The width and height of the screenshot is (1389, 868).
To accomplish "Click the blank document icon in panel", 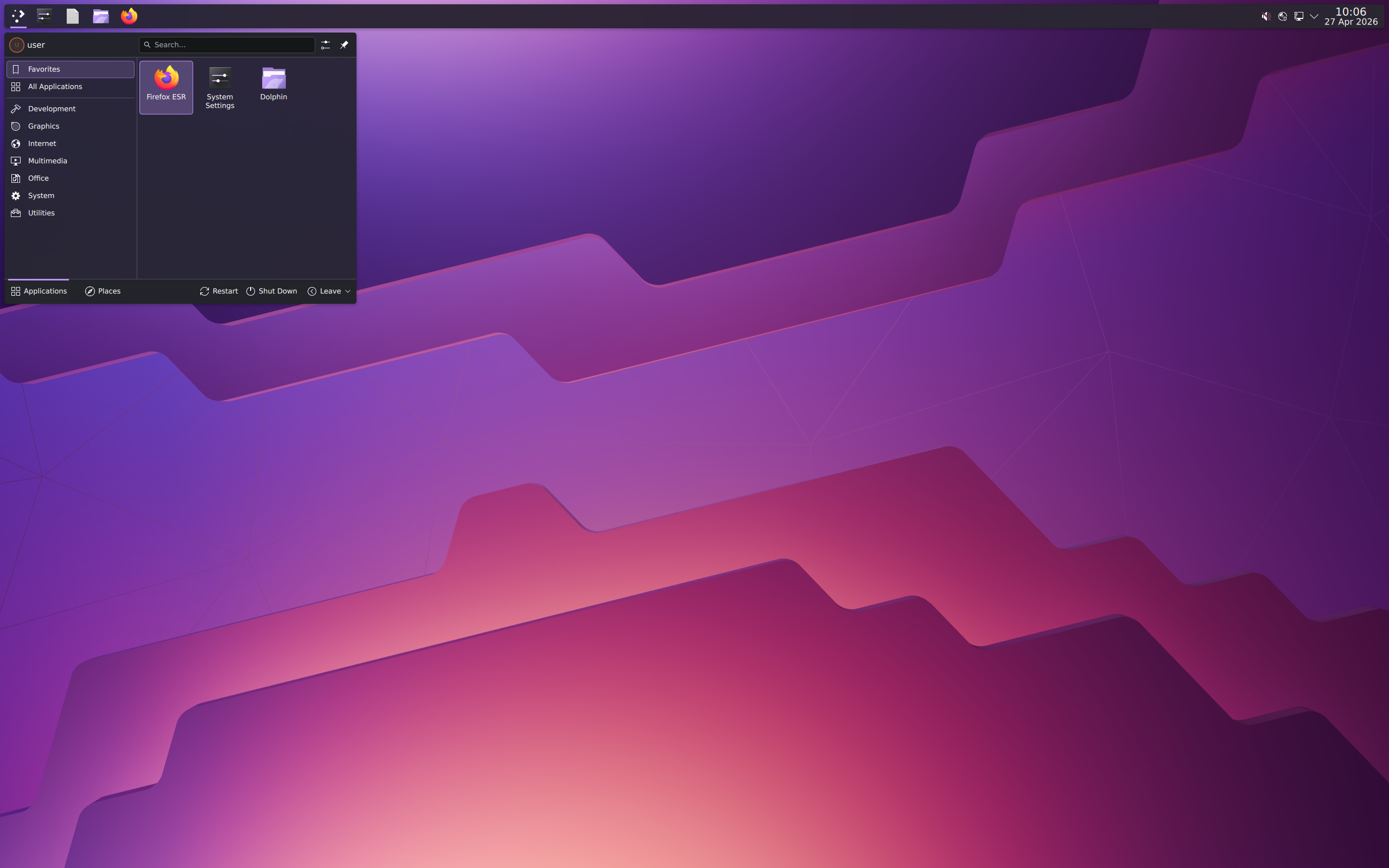I will point(72,16).
